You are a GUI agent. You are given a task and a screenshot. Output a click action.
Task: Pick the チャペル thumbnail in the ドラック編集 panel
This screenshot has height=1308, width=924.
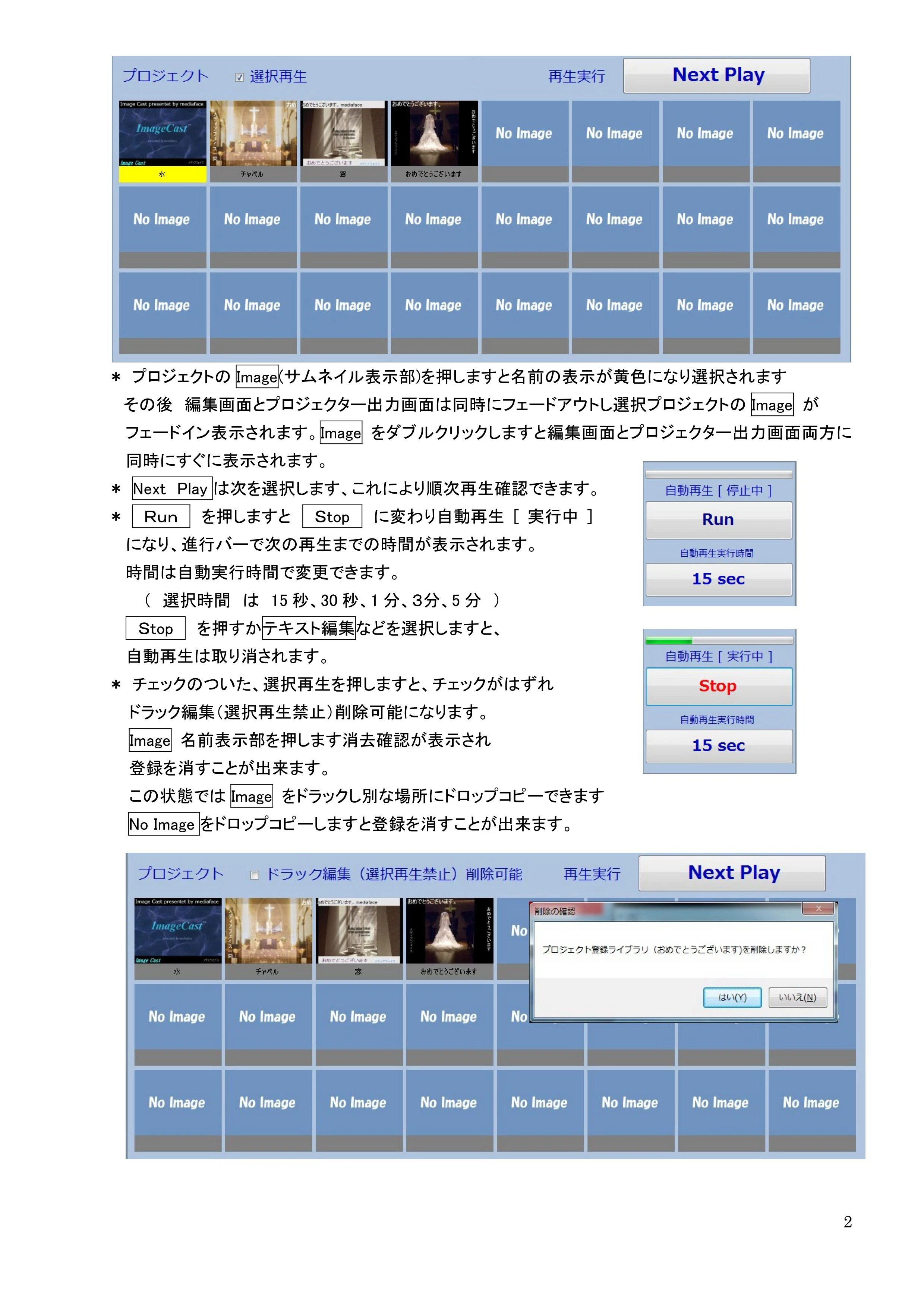pyautogui.click(x=268, y=931)
